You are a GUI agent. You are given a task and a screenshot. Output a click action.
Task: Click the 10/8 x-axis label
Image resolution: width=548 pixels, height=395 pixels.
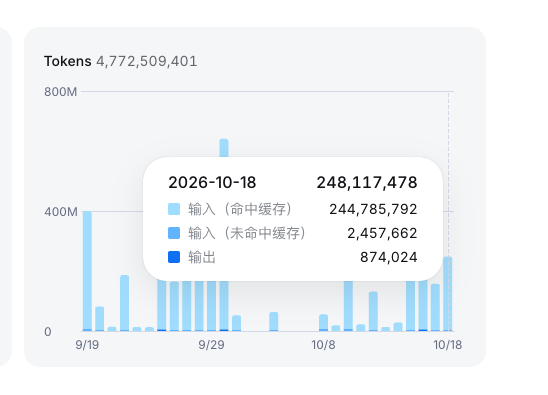(323, 345)
